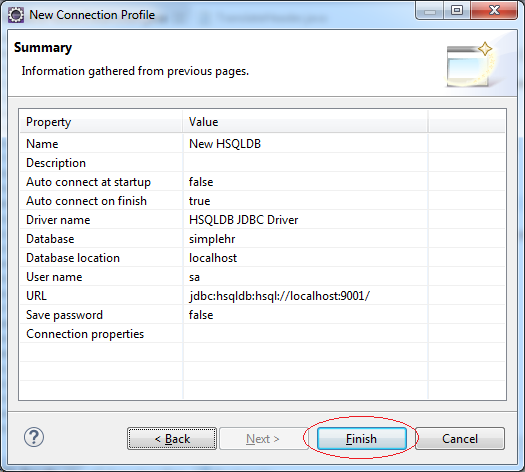The width and height of the screenshot is (525, 472).
Task: Select the Connection properties row
Action: coord(262,334)
